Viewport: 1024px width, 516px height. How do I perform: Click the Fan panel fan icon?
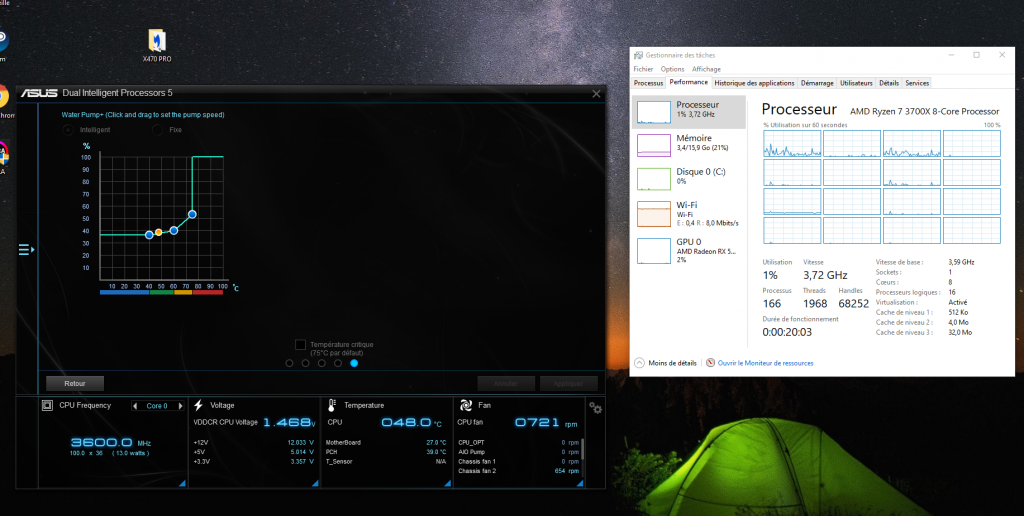pyautogui.click(x=466, y=405)
